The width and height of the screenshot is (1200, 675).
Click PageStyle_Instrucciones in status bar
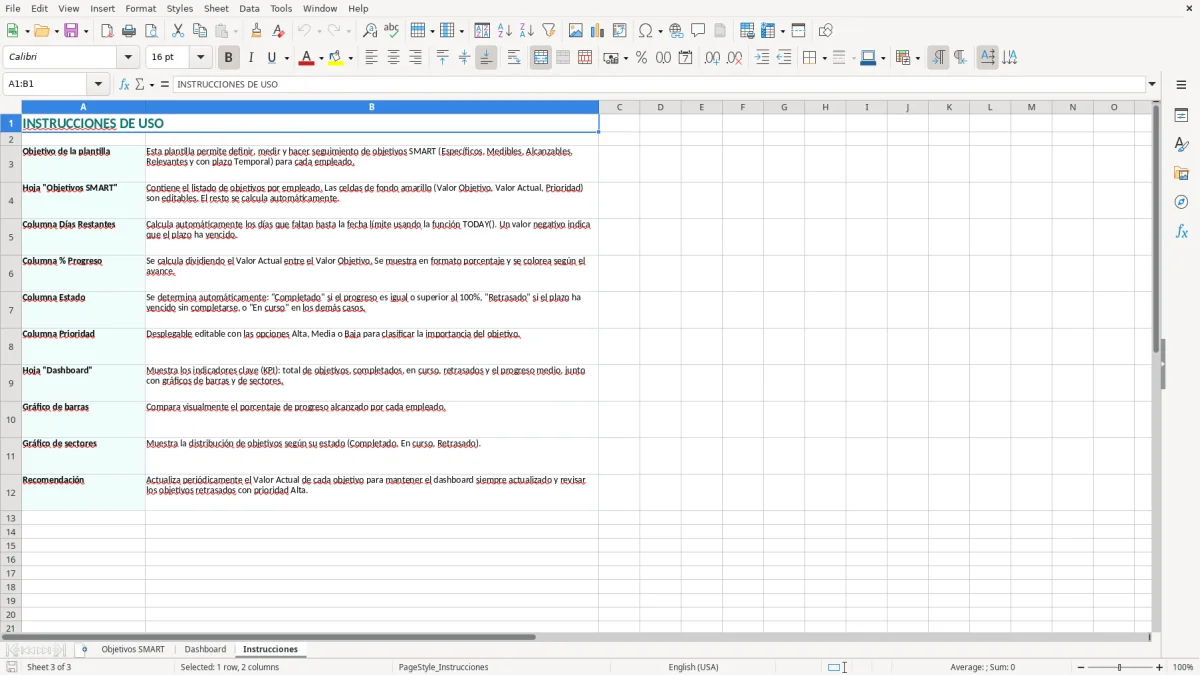443,667
